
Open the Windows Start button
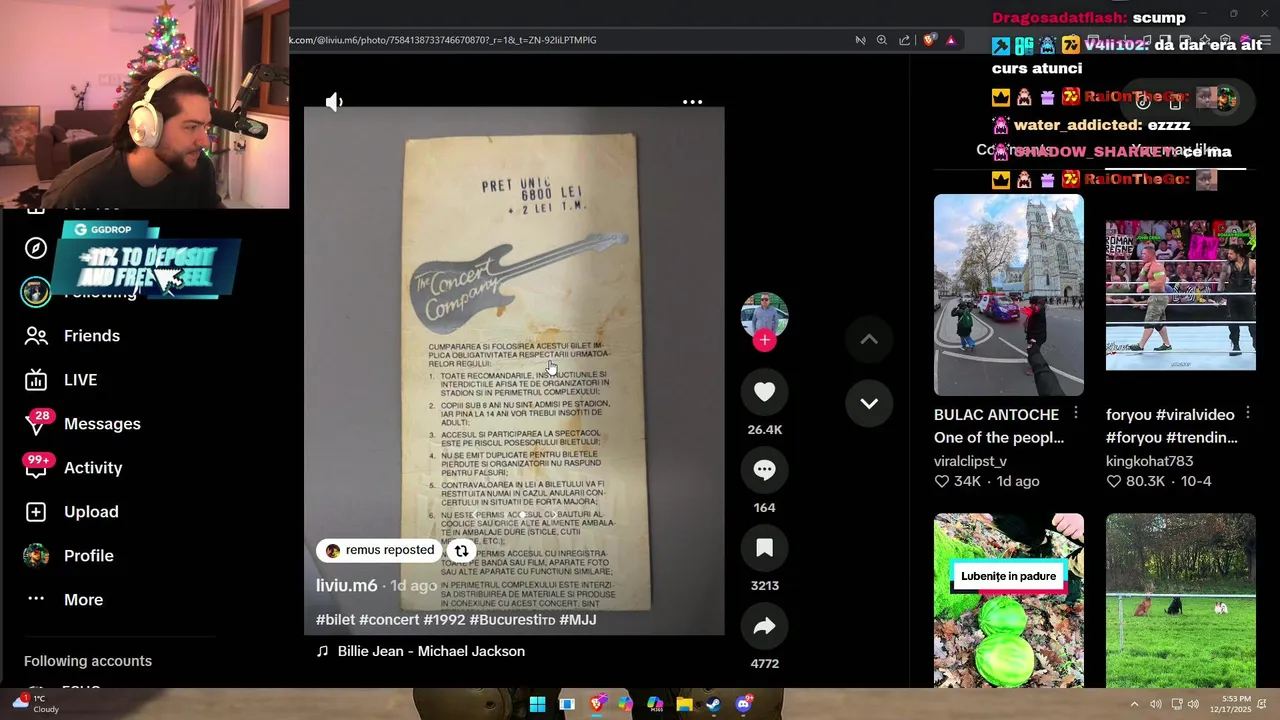(537, 705)
